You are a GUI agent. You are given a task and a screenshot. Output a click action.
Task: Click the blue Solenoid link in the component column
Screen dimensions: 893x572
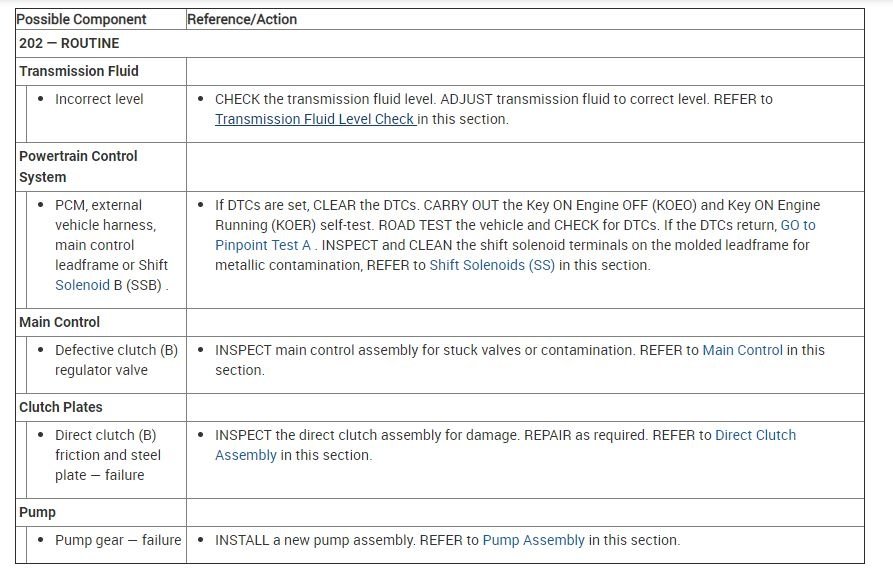82,285
